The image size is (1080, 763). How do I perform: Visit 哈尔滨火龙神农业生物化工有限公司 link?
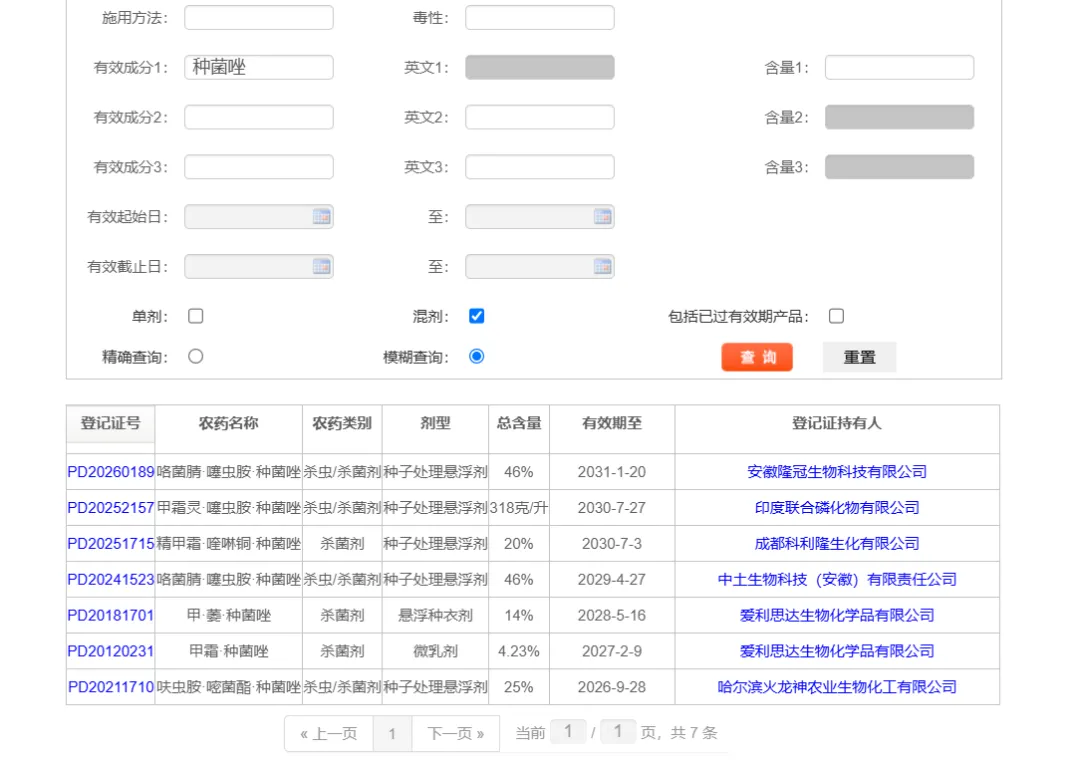(x=837, y=687)
